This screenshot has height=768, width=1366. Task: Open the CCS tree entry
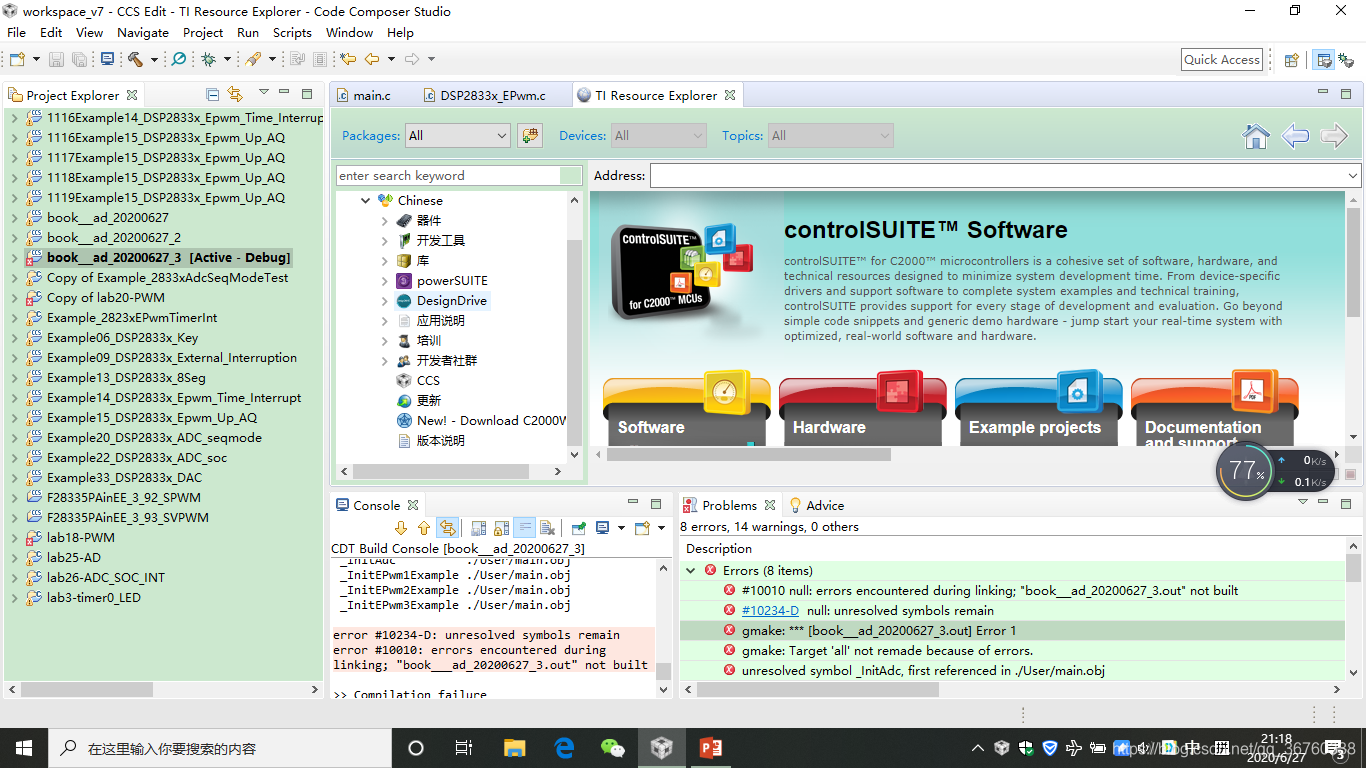pos(428,380)
